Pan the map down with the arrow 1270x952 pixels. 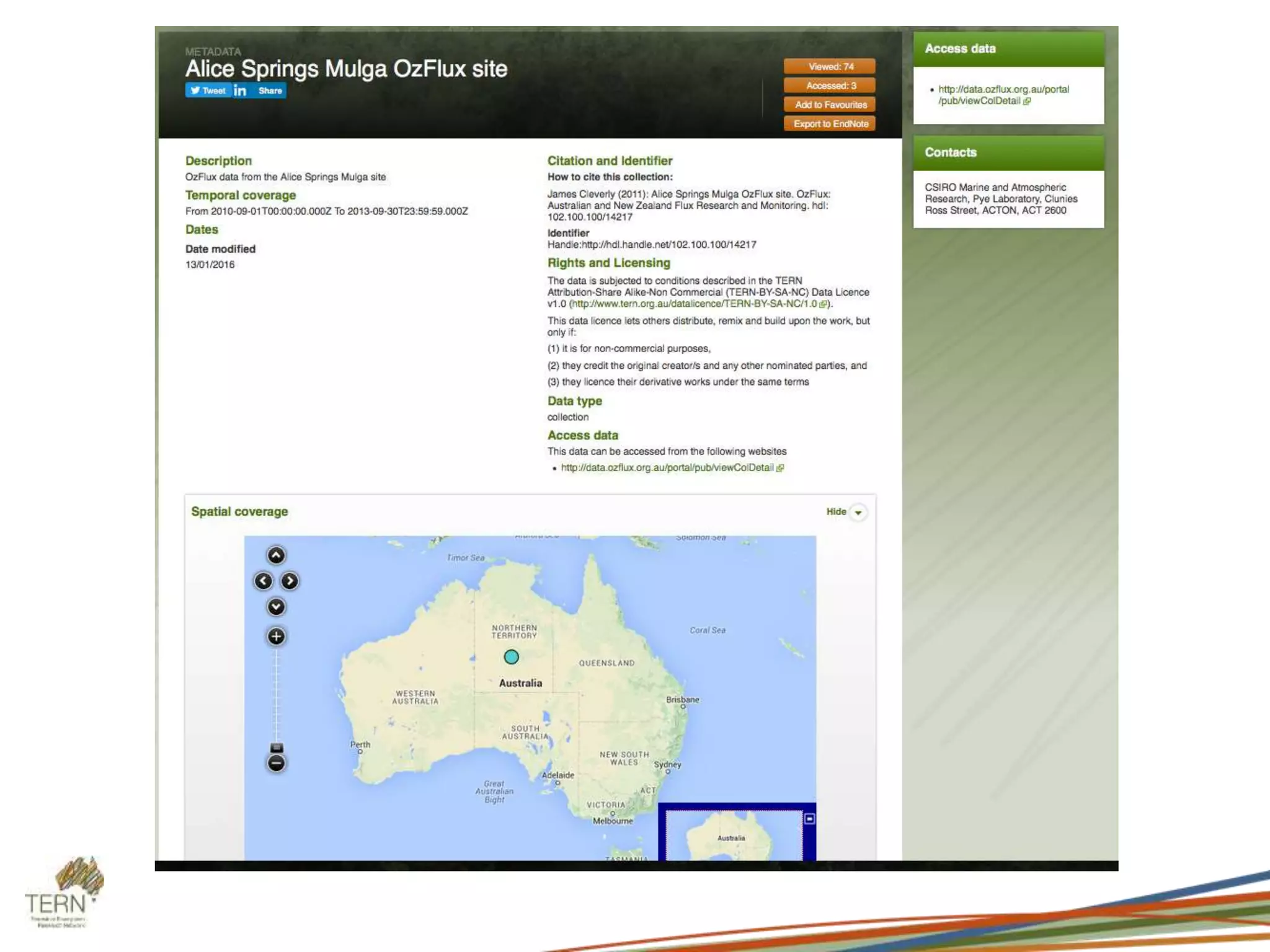(276, 606)
